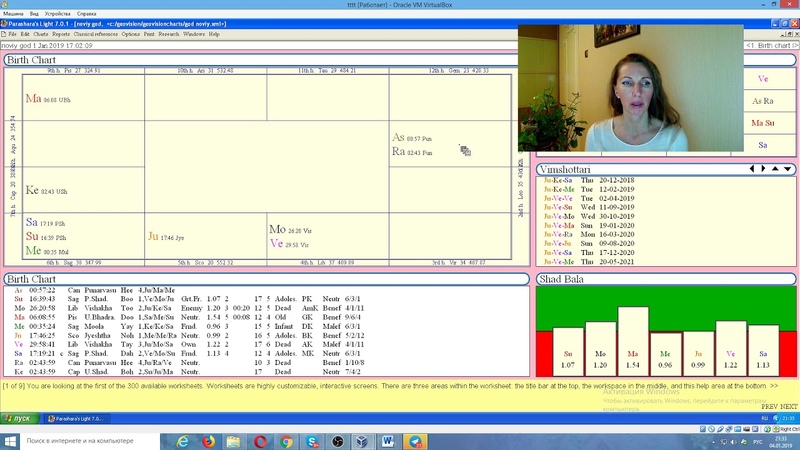Viewport: 800px width, 450px height.
Task: Click the Mo 26:20 Vis chart entry
Action: tap(290, 230)
